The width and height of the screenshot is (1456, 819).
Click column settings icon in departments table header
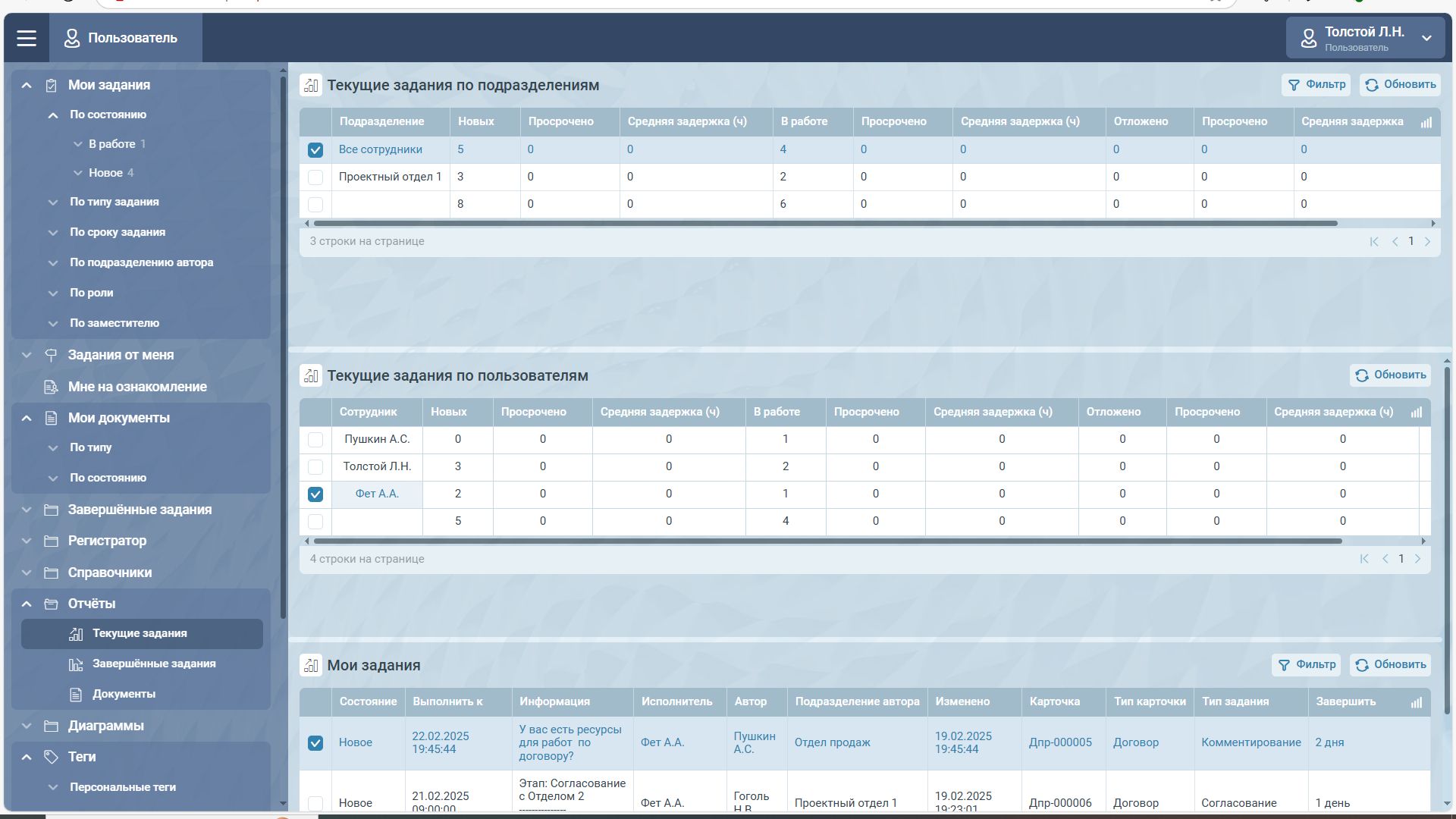click(x=1426, y=122)
